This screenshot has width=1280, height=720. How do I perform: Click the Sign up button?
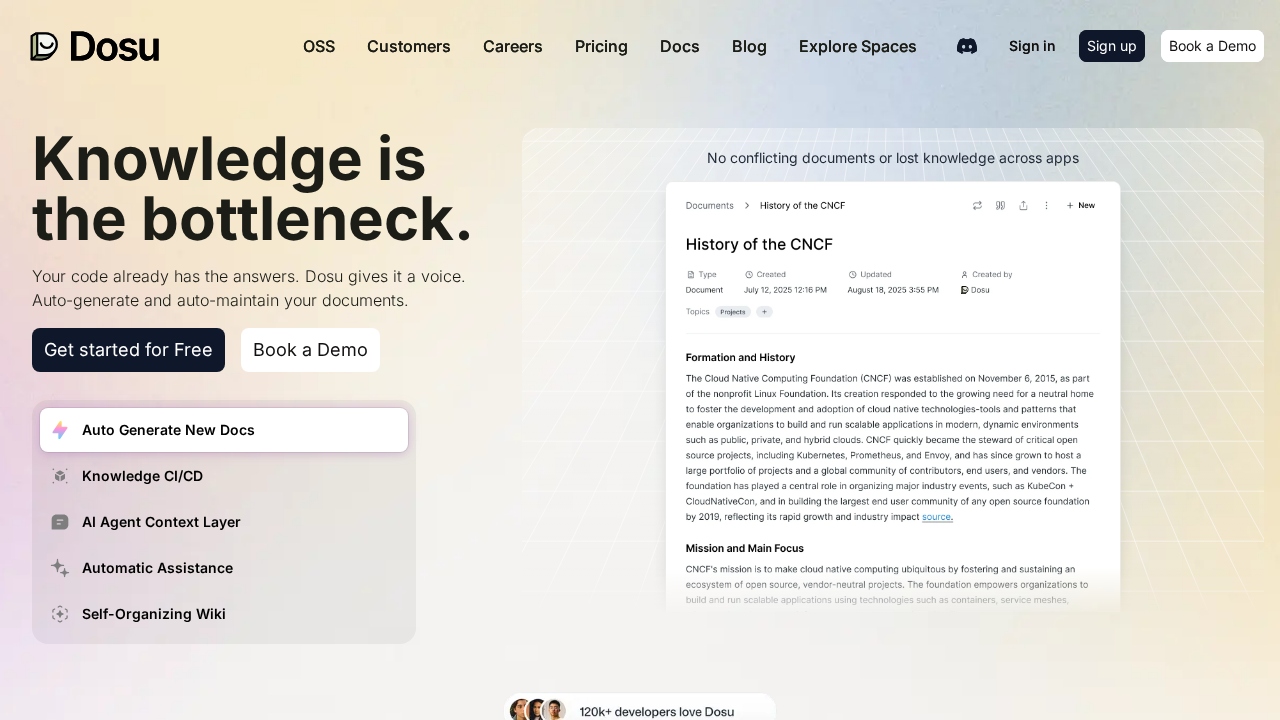click(1111, 46)
